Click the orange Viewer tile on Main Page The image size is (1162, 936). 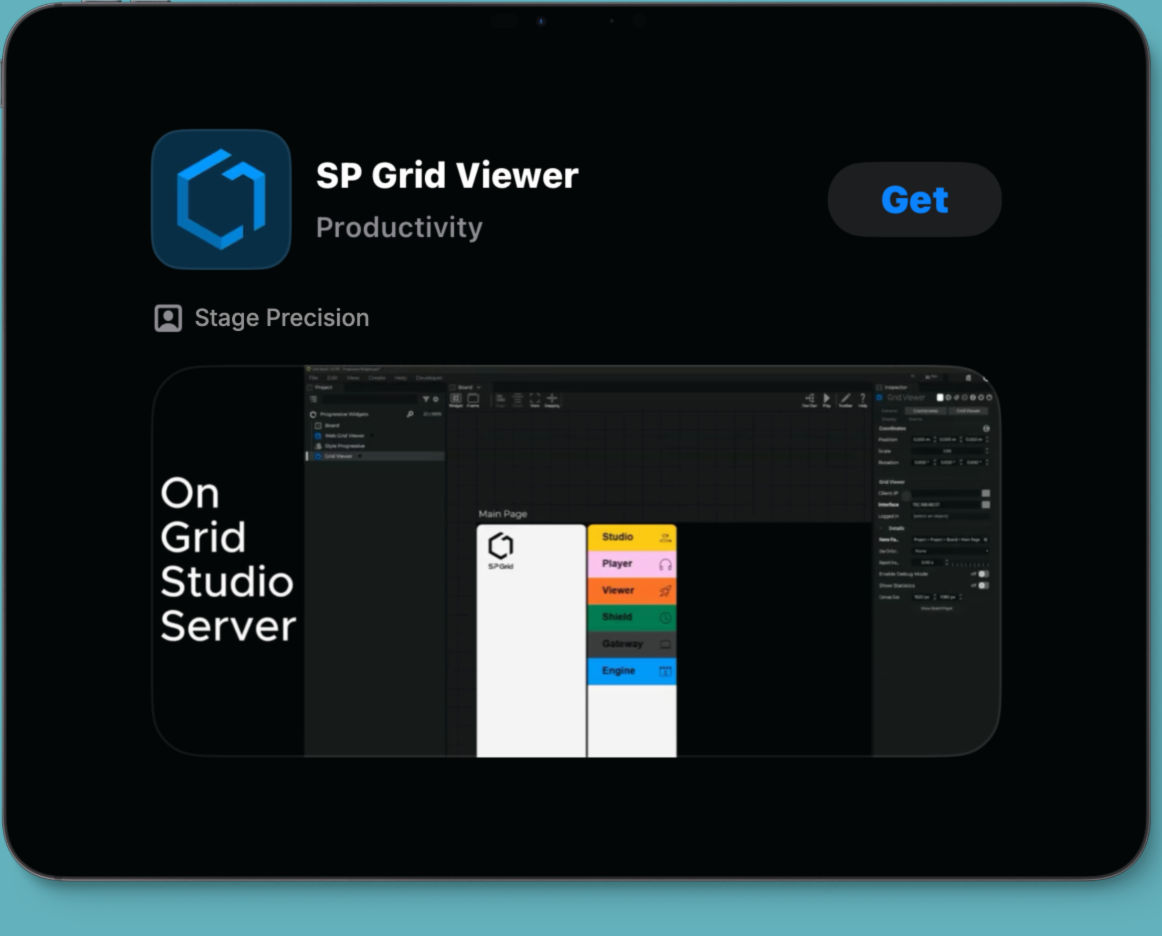coord(631,591)
